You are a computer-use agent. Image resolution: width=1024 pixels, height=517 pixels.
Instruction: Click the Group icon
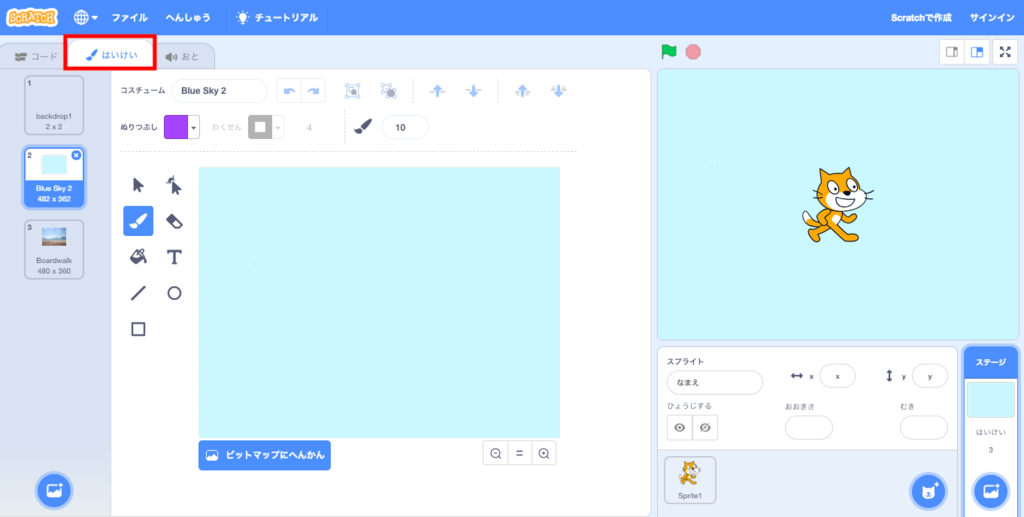tap(353, 91)
